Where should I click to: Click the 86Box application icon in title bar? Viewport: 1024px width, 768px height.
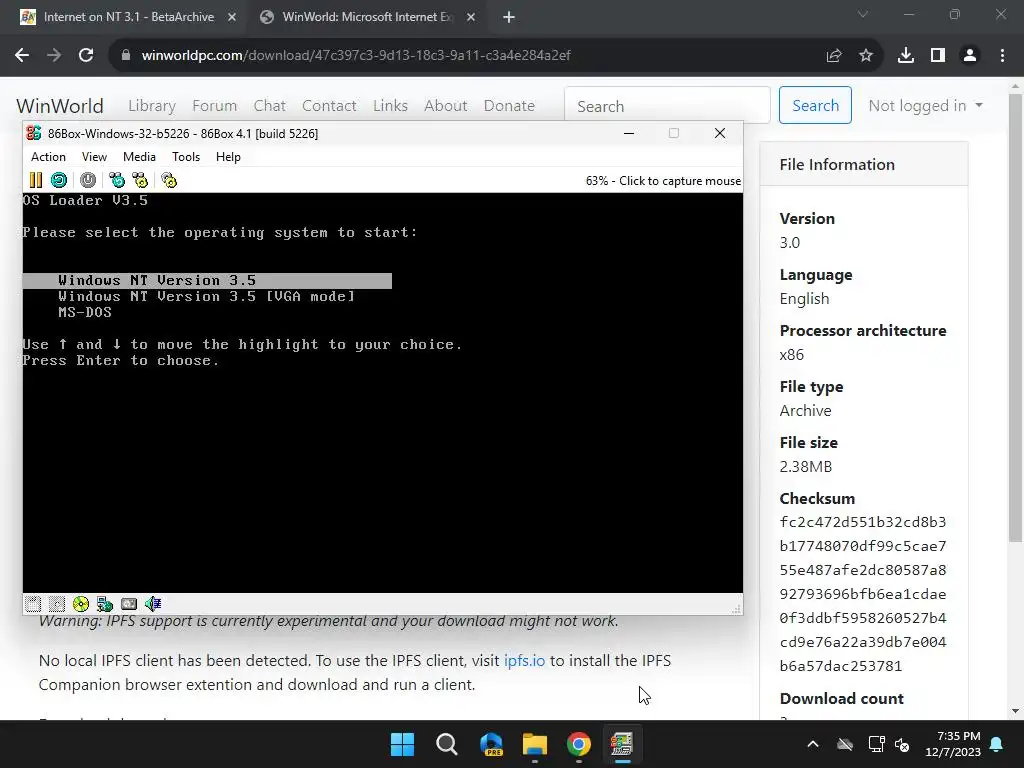coord(34,133)
